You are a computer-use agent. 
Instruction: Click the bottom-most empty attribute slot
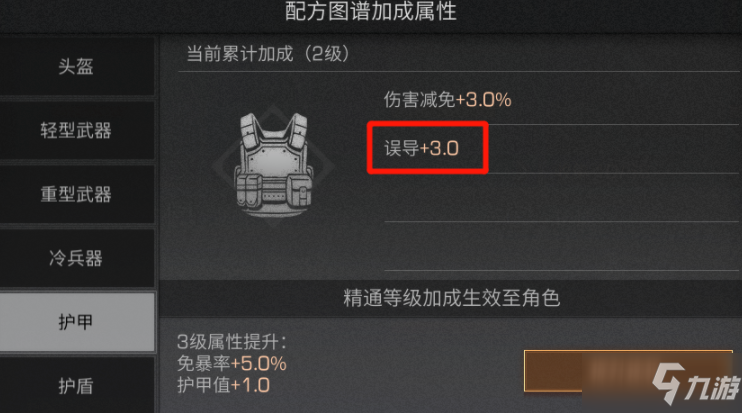pyautogui.click(x=561, y=246)
